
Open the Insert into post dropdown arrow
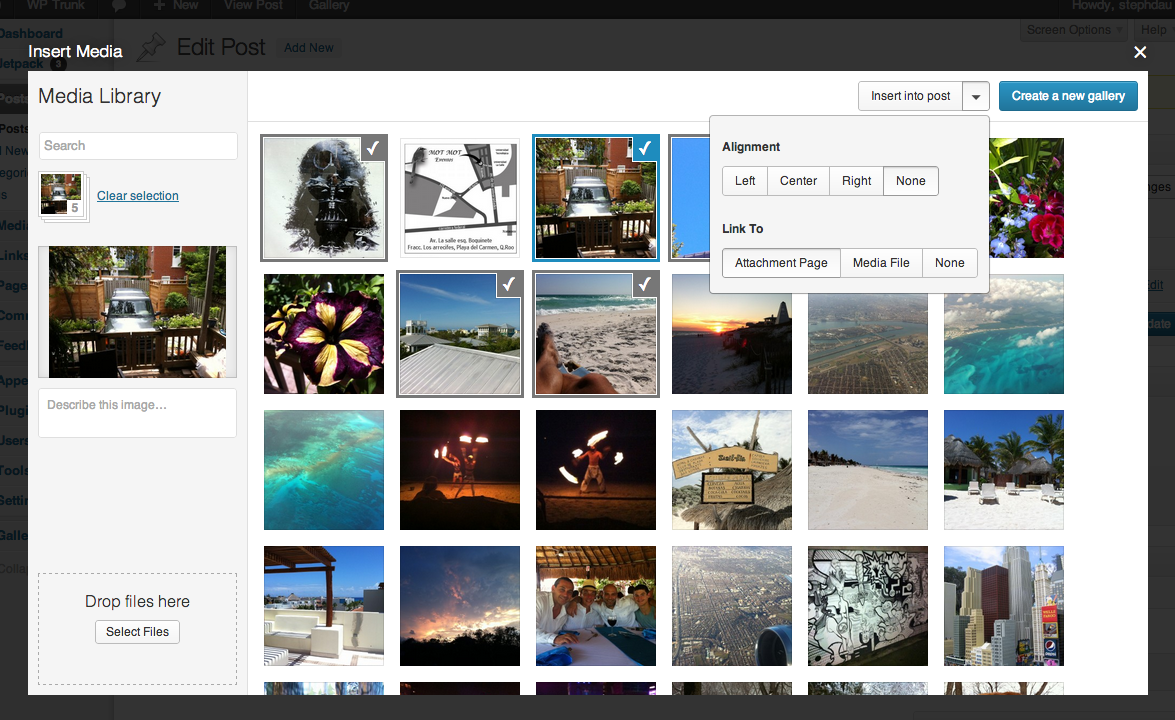pyautogui.click(x=976, y=96)
